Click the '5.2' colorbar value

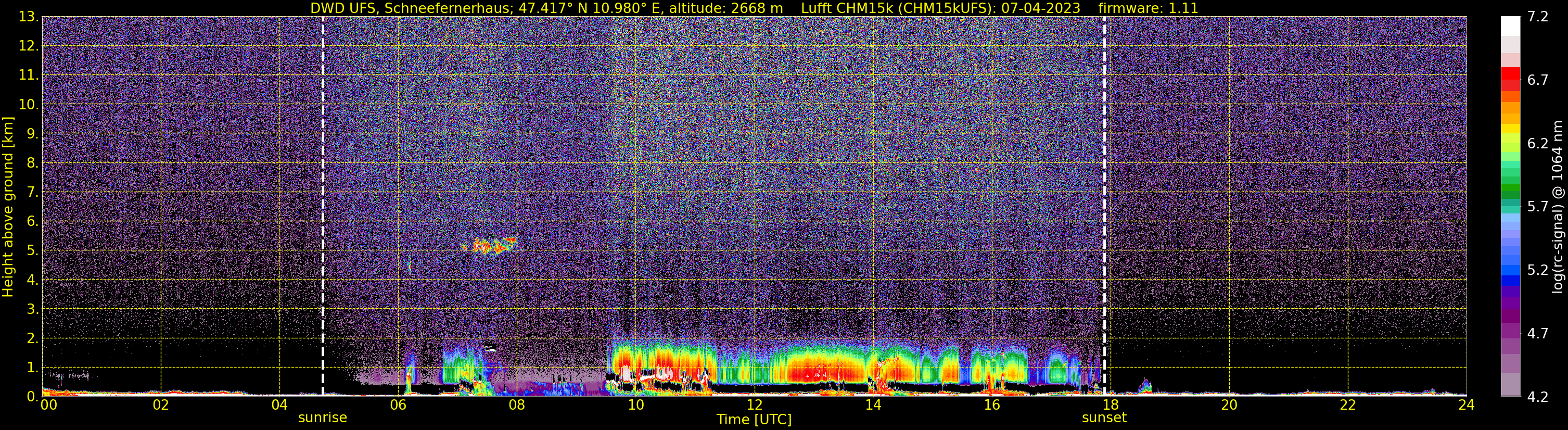click(1538, 270)
